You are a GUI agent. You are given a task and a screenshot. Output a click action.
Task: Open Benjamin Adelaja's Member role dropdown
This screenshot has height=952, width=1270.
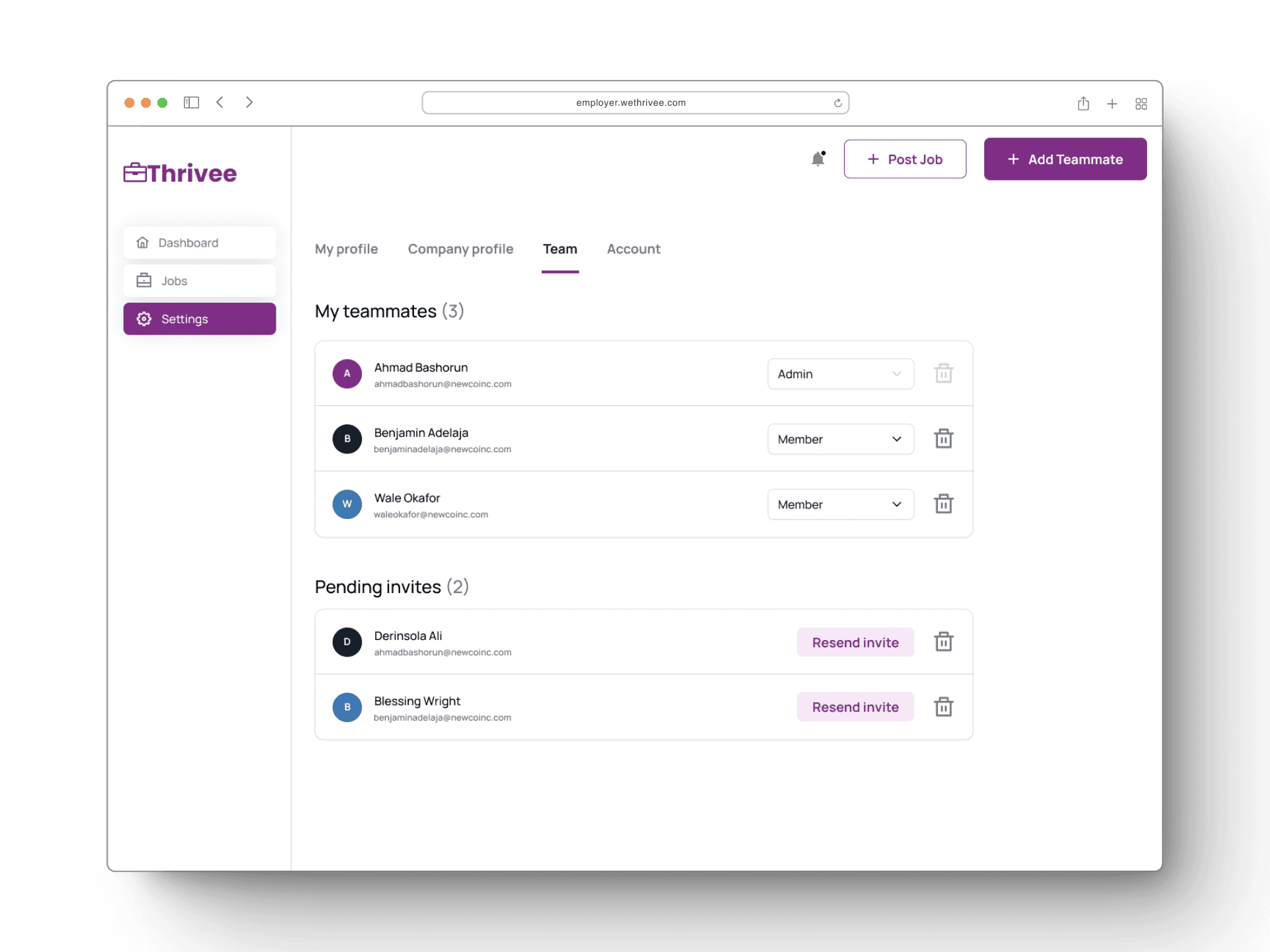click(x=841, y=439)
